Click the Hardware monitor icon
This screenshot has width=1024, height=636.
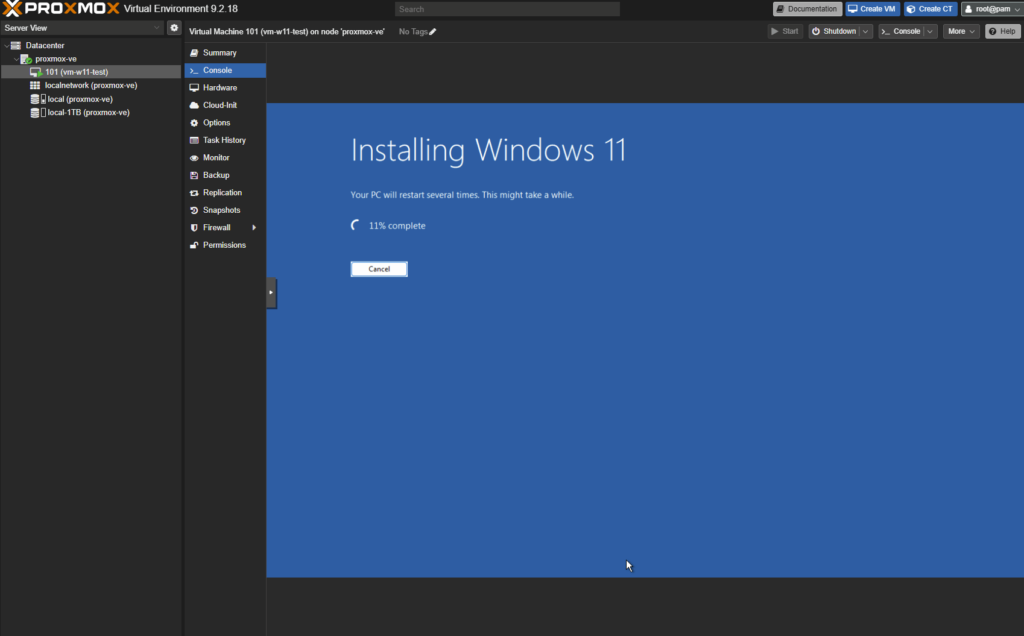pyautogui.click(x=194, y=87)
